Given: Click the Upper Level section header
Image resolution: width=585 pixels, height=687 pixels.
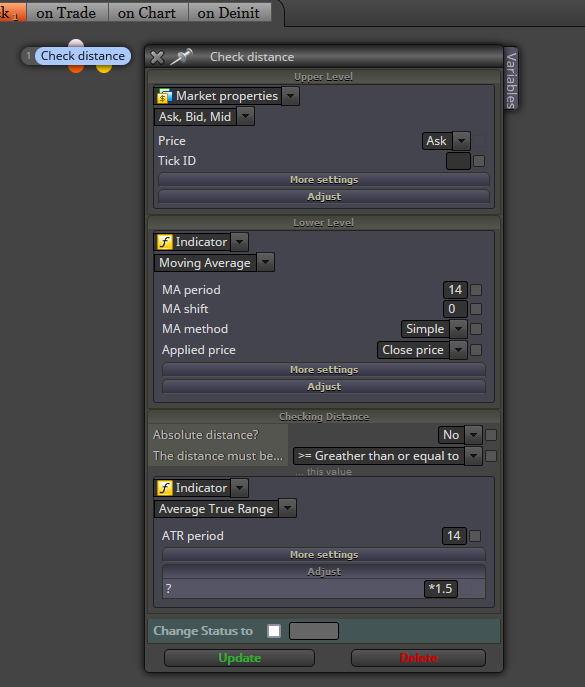Looking at the screenshot, I should [x=323, y=77].
